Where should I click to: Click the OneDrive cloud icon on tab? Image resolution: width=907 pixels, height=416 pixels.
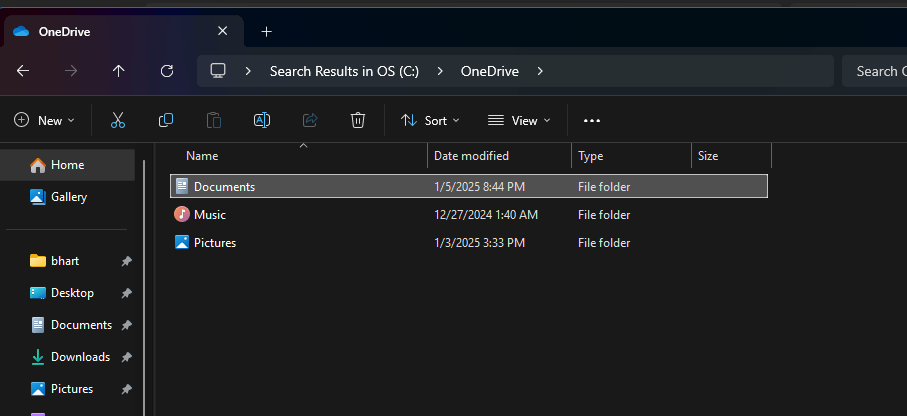(x=21, y=31)
